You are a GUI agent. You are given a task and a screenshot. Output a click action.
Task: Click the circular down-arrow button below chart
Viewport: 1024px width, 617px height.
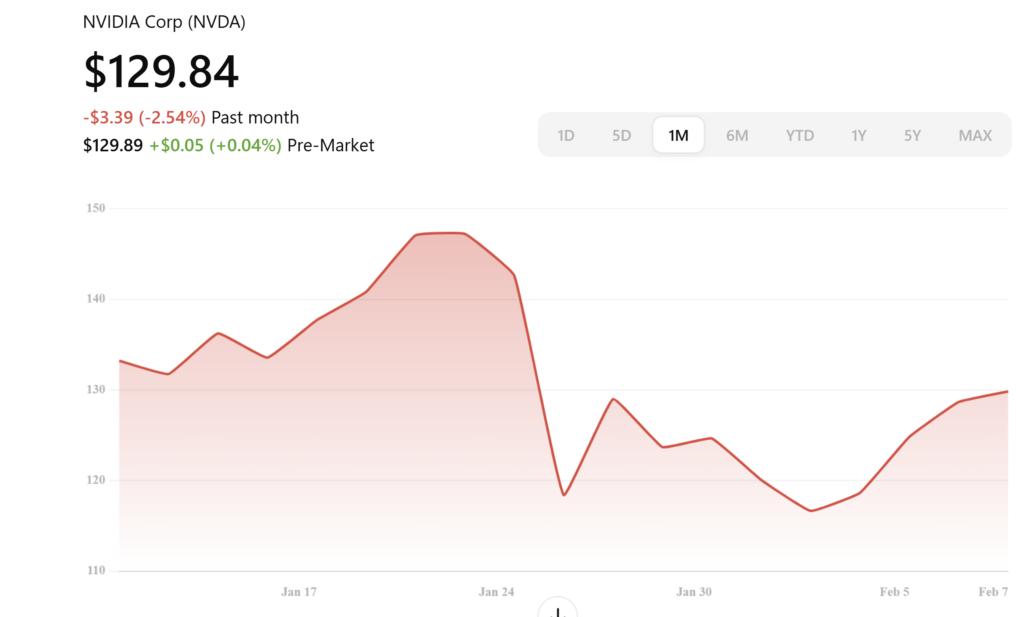coord(558,610)
